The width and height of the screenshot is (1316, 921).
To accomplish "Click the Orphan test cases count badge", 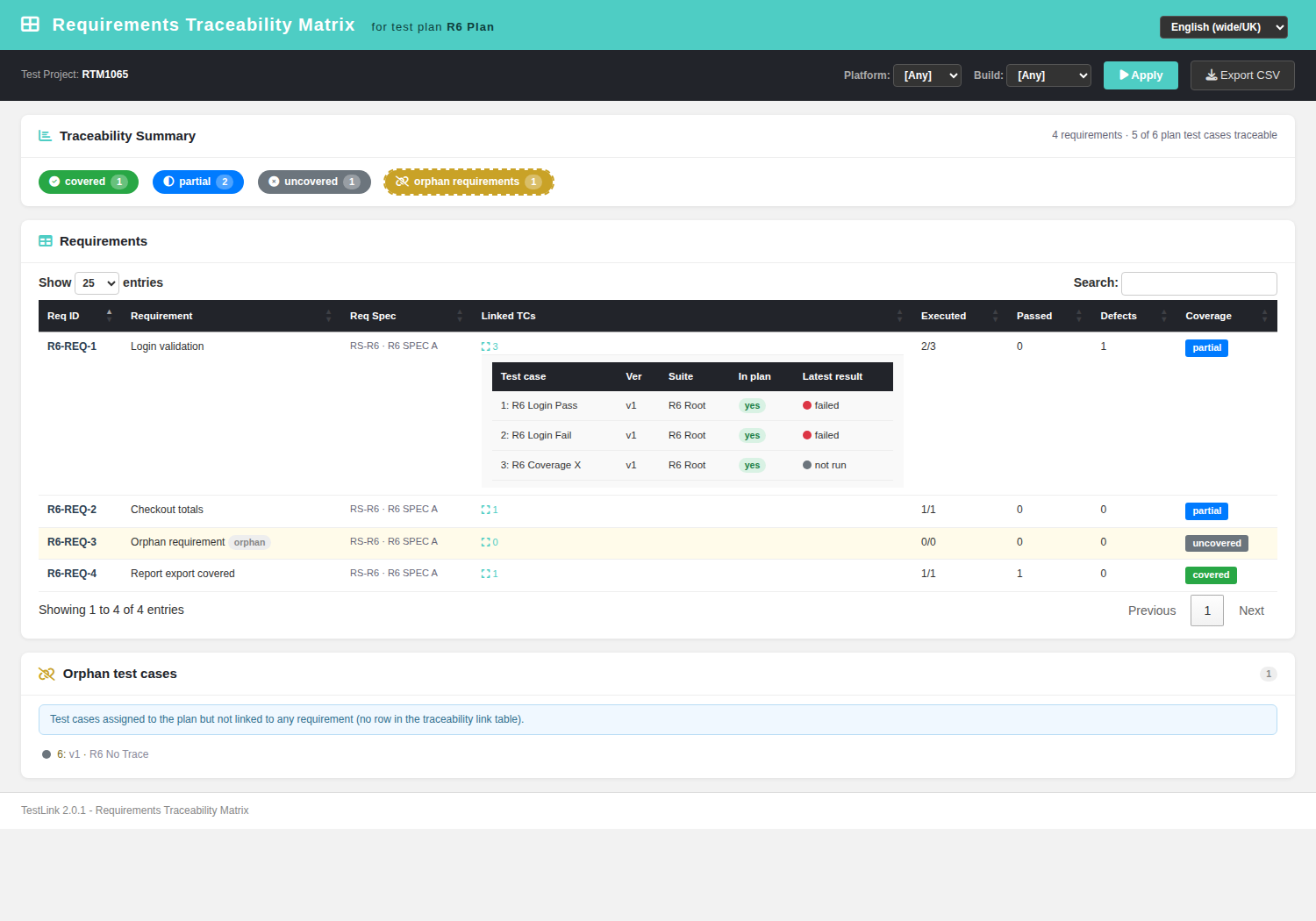I will tap(1268, 674).
